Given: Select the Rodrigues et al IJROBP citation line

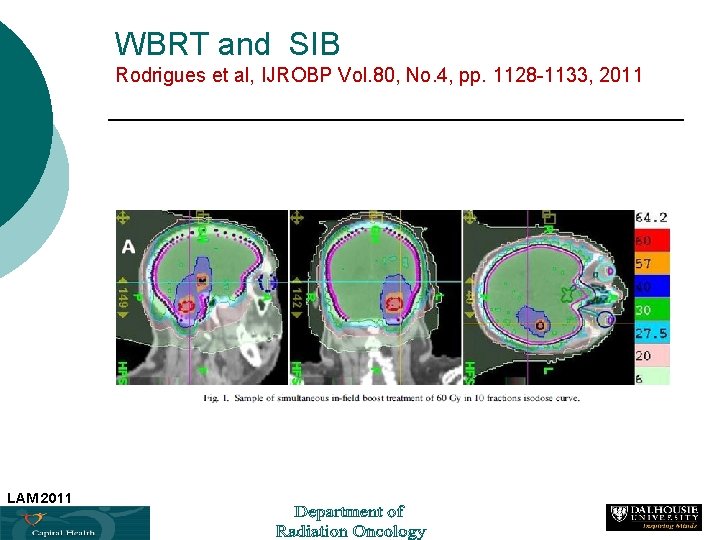Looking at the screenshot, I should coord(378,75).
